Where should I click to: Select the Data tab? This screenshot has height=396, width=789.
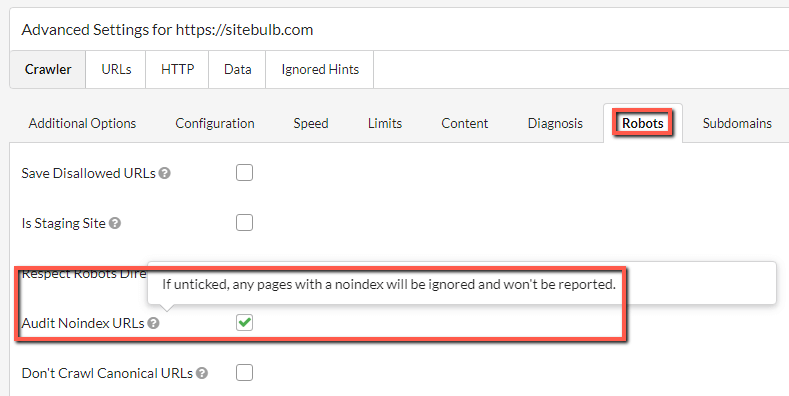tap(238, 69)
